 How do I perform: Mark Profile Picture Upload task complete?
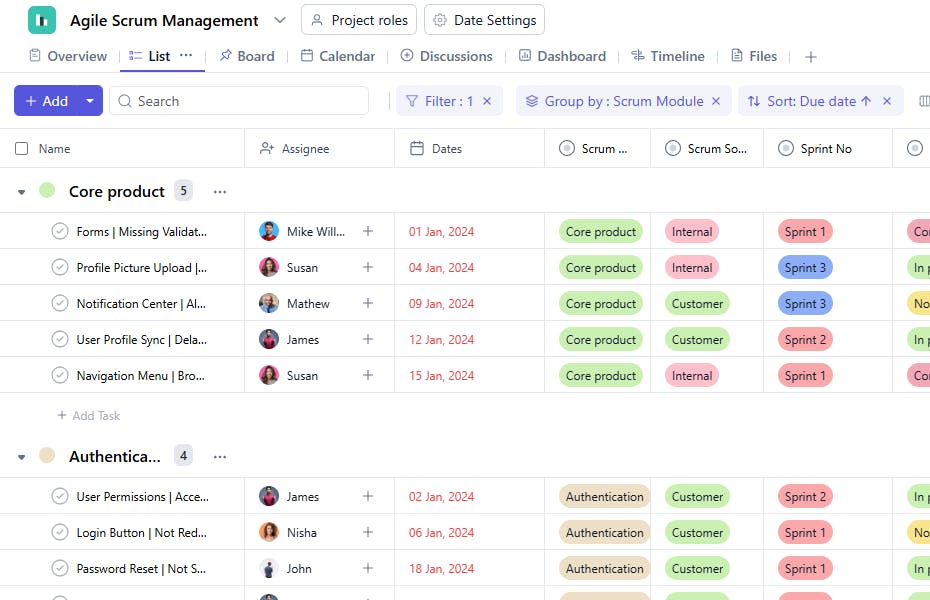tap(60, 267)
